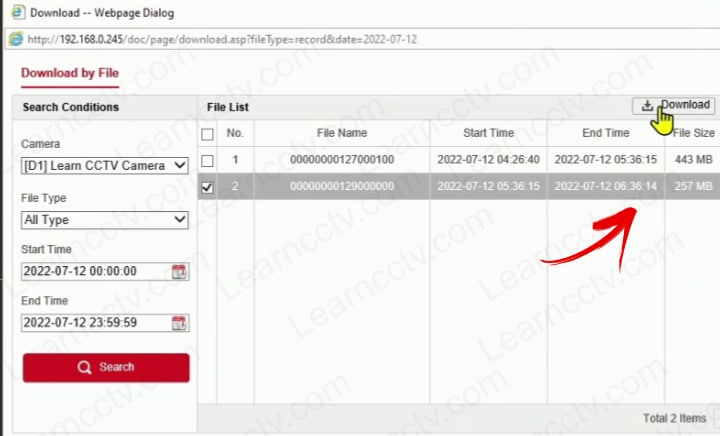Select the row for file 00000000127000100

tap(341, 160)
